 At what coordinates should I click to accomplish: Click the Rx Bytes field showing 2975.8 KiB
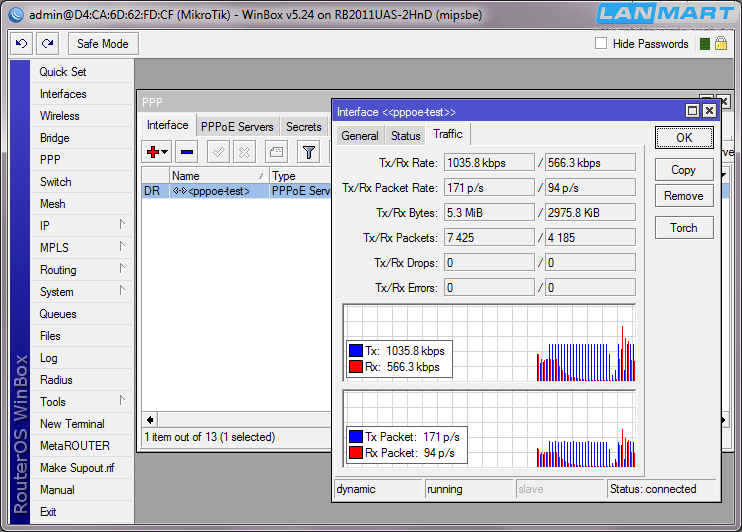tap(590, 213)
